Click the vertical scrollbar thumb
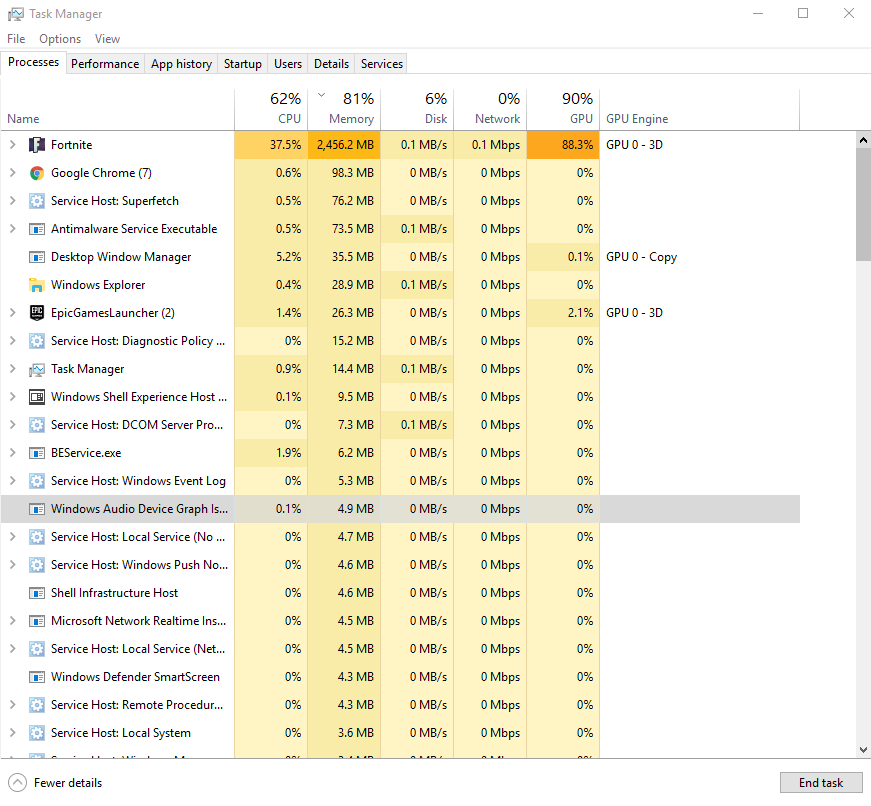The width and height of the screenshot is (871, 806). [863, 204]
